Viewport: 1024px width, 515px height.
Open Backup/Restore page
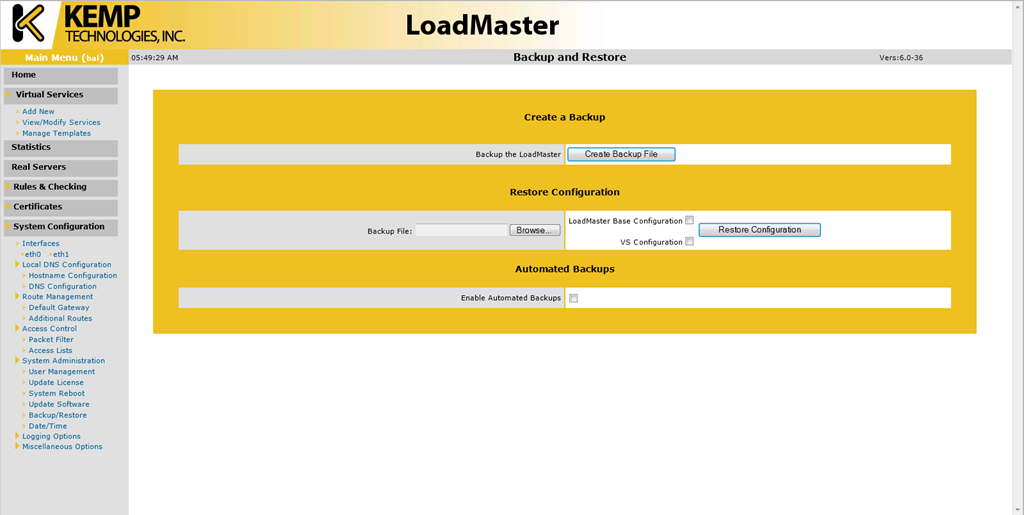click(x=57, y=415)
